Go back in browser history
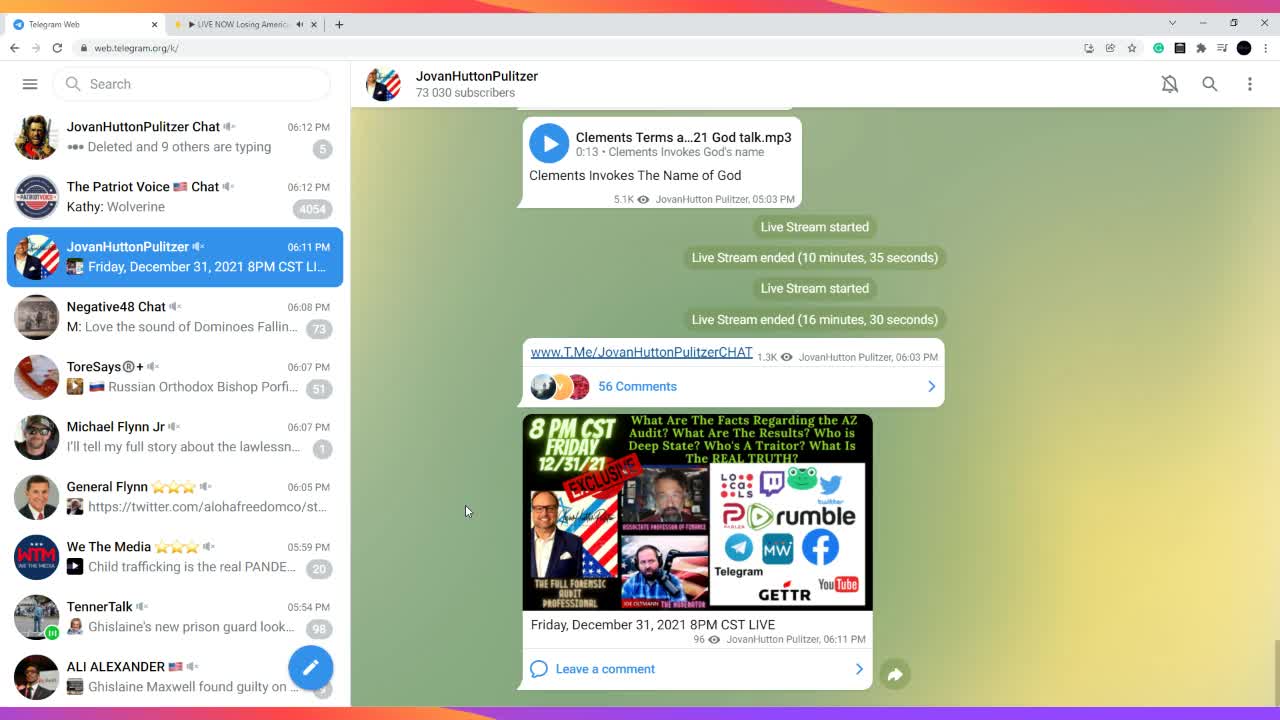Viewport: 1280px width, 720px height. [14, 48]
